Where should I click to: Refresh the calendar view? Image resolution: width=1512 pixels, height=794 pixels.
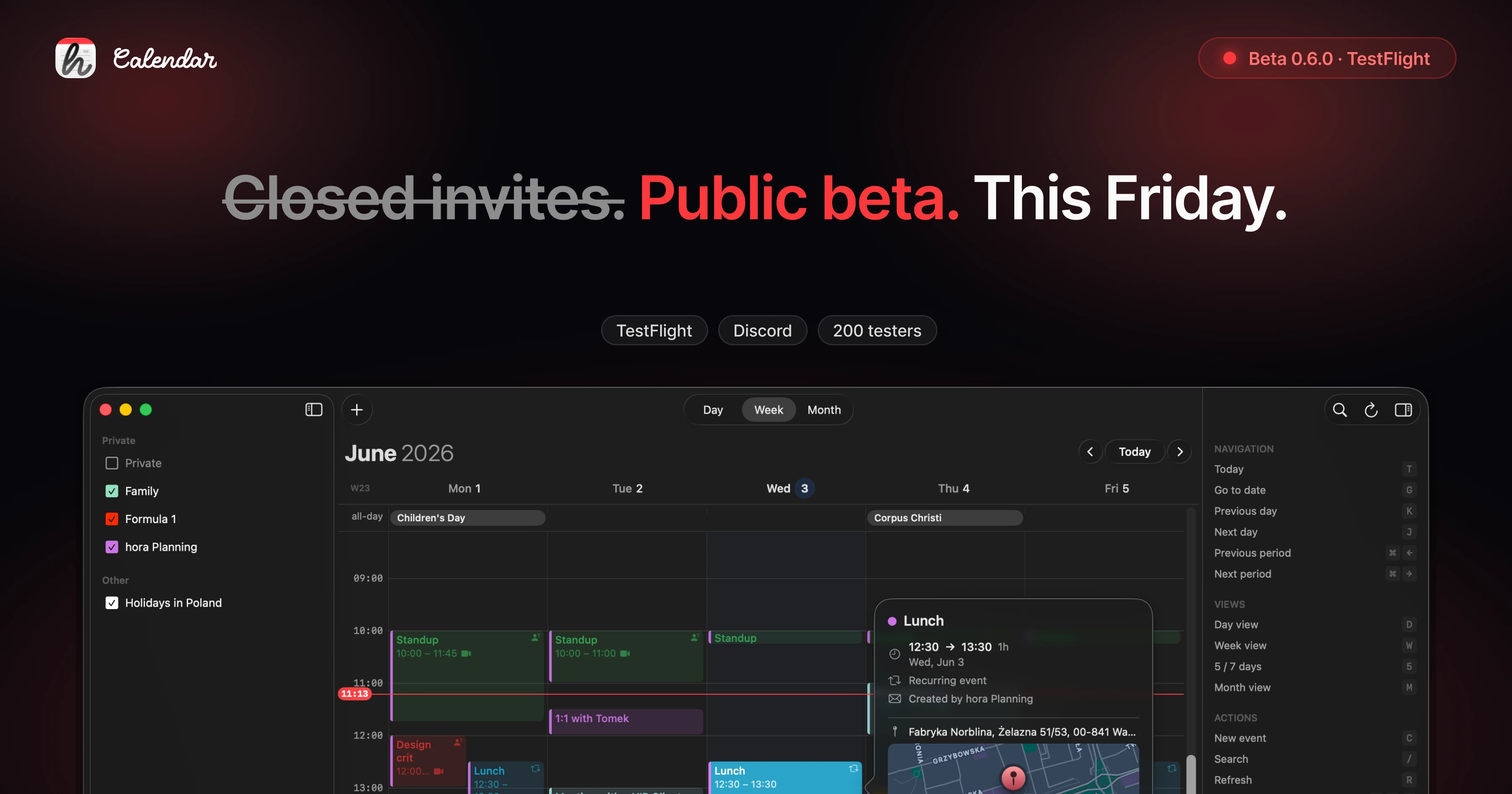coord(1371,409)
